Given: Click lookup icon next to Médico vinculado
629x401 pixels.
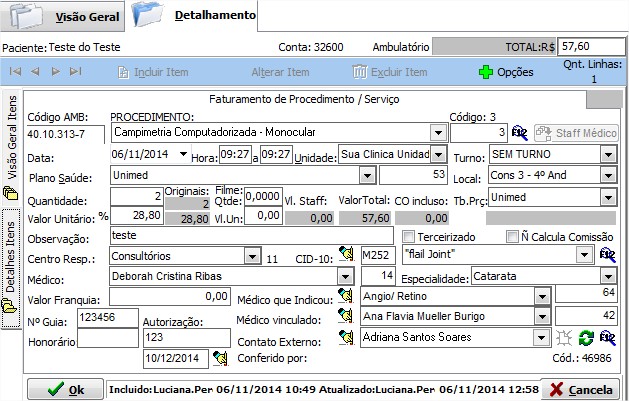Looking at the screenshot, I should click(x=347, y=317).
